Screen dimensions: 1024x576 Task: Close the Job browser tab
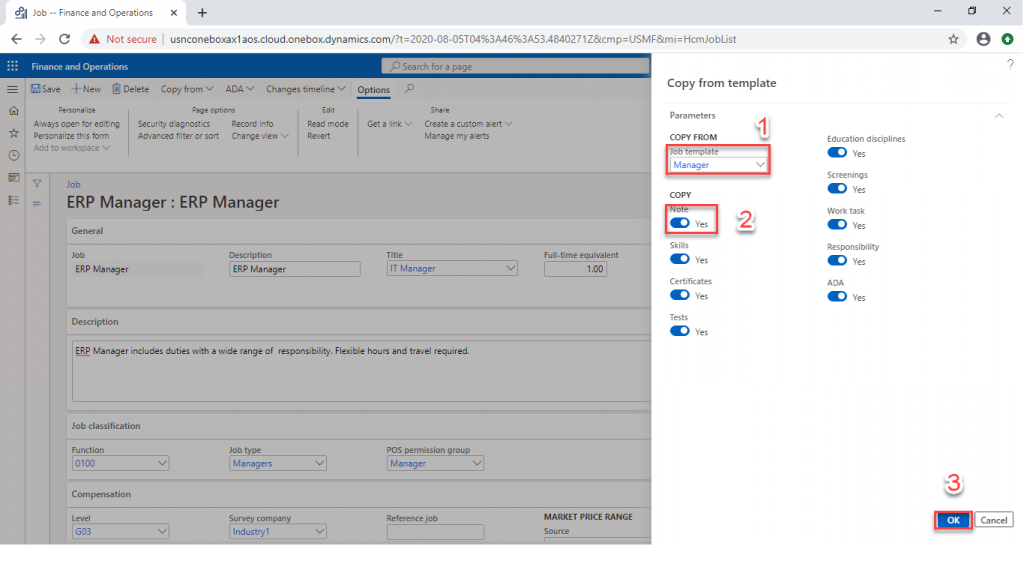[174, 12]
